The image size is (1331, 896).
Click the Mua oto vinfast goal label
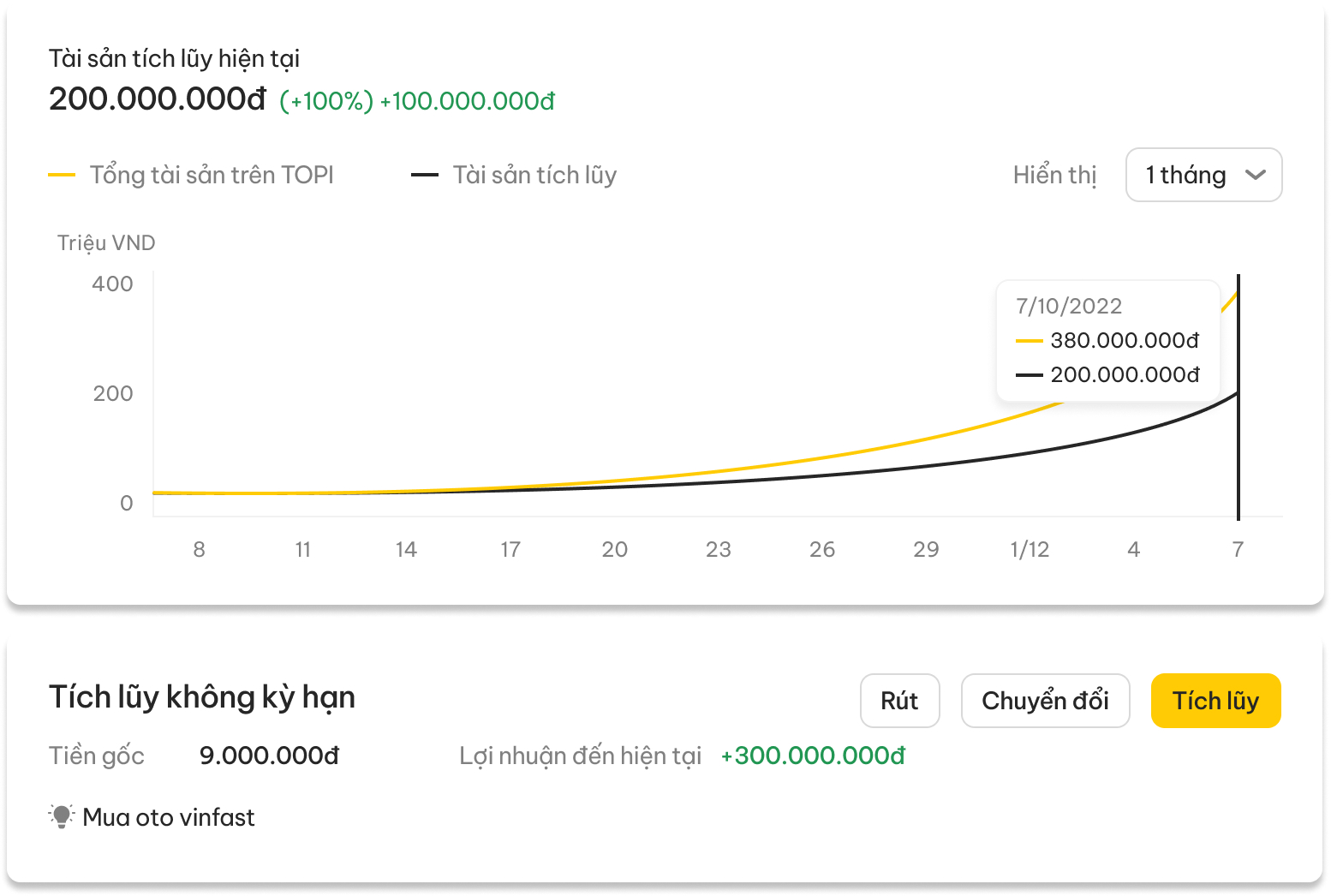tap(169, 817)
